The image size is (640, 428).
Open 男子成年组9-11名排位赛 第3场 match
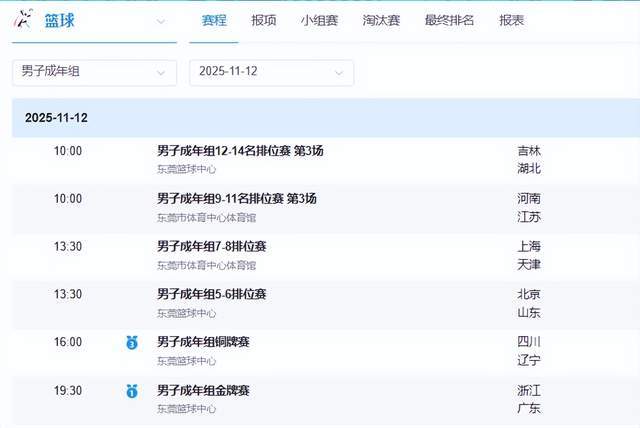[x=237, y=199]
